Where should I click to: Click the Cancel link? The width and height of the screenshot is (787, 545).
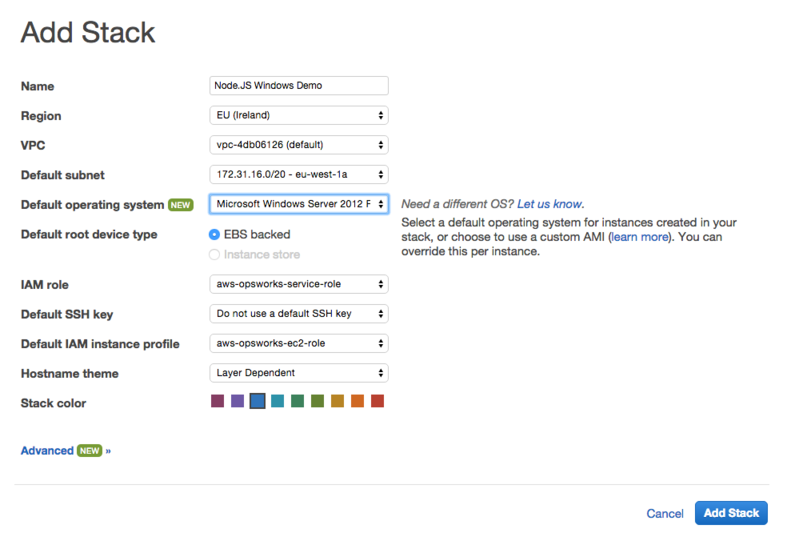[665, 513]
